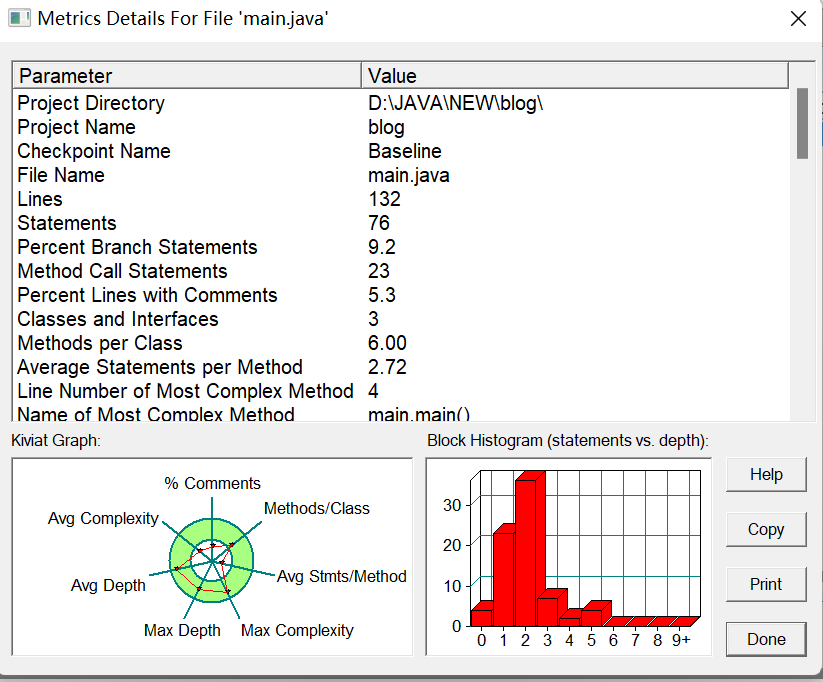Click the Avg Stmts/Method label in Kiviat graph
Screen dimensions: 823x682
[x=342, y=576]
